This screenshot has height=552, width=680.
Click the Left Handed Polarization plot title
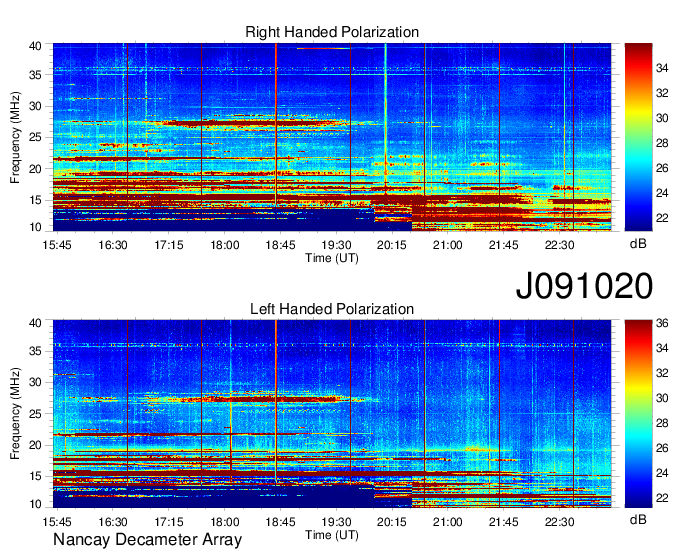(332, 309)
